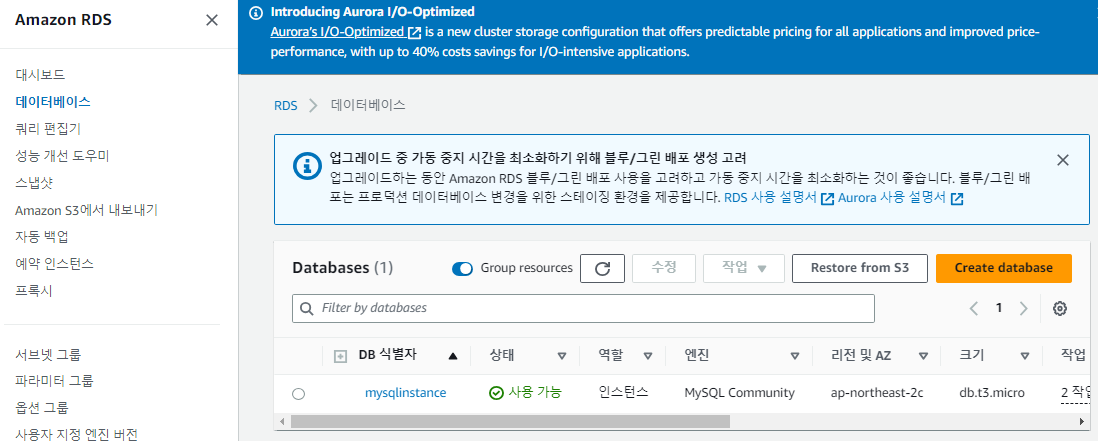Open 파라미터 그룹 in the sidebar
The width and height of the screenshot is (1098, 441).
click(x=55, y=381)
